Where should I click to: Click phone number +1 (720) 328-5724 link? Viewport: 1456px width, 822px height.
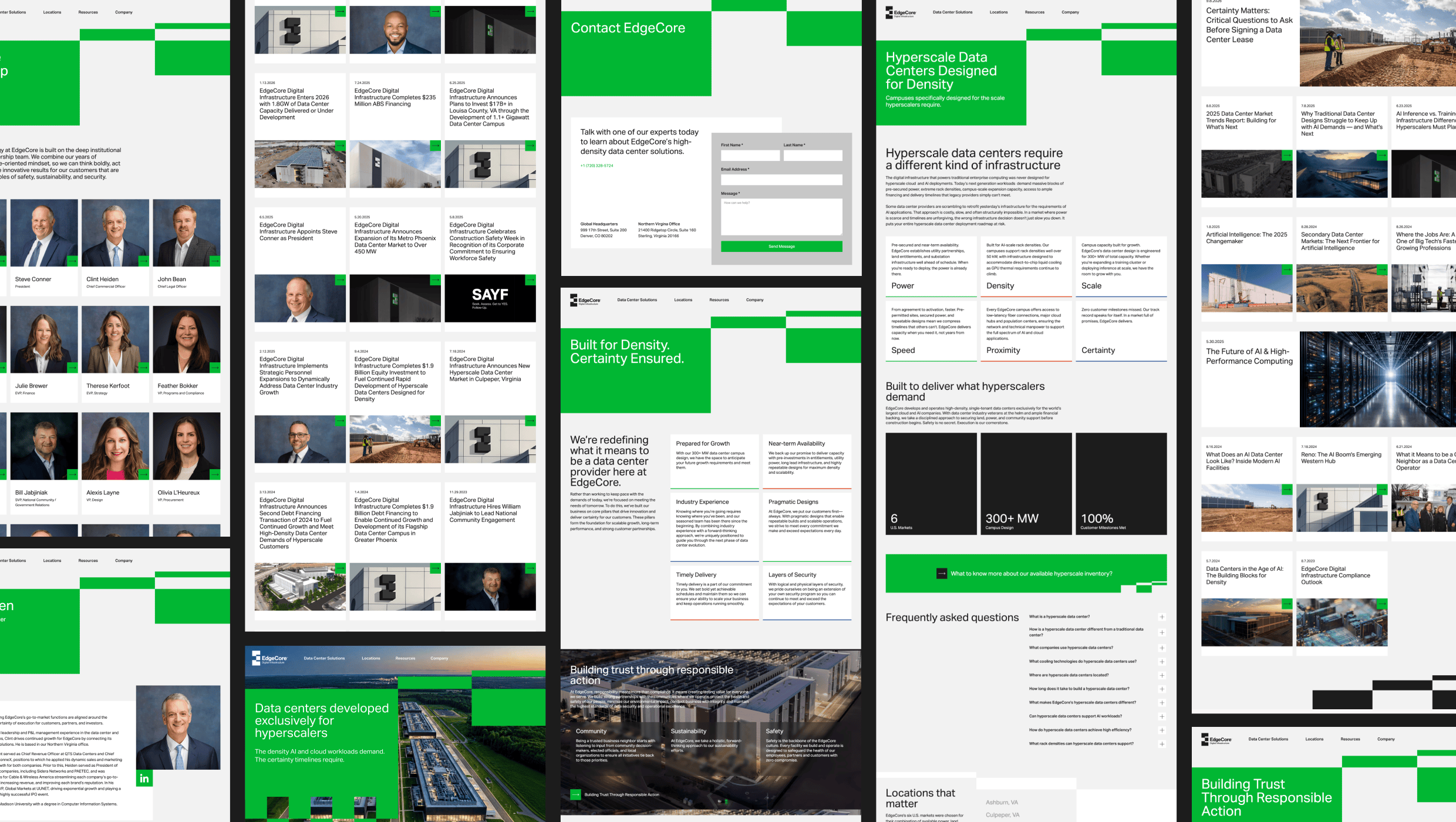click(596, 166)
